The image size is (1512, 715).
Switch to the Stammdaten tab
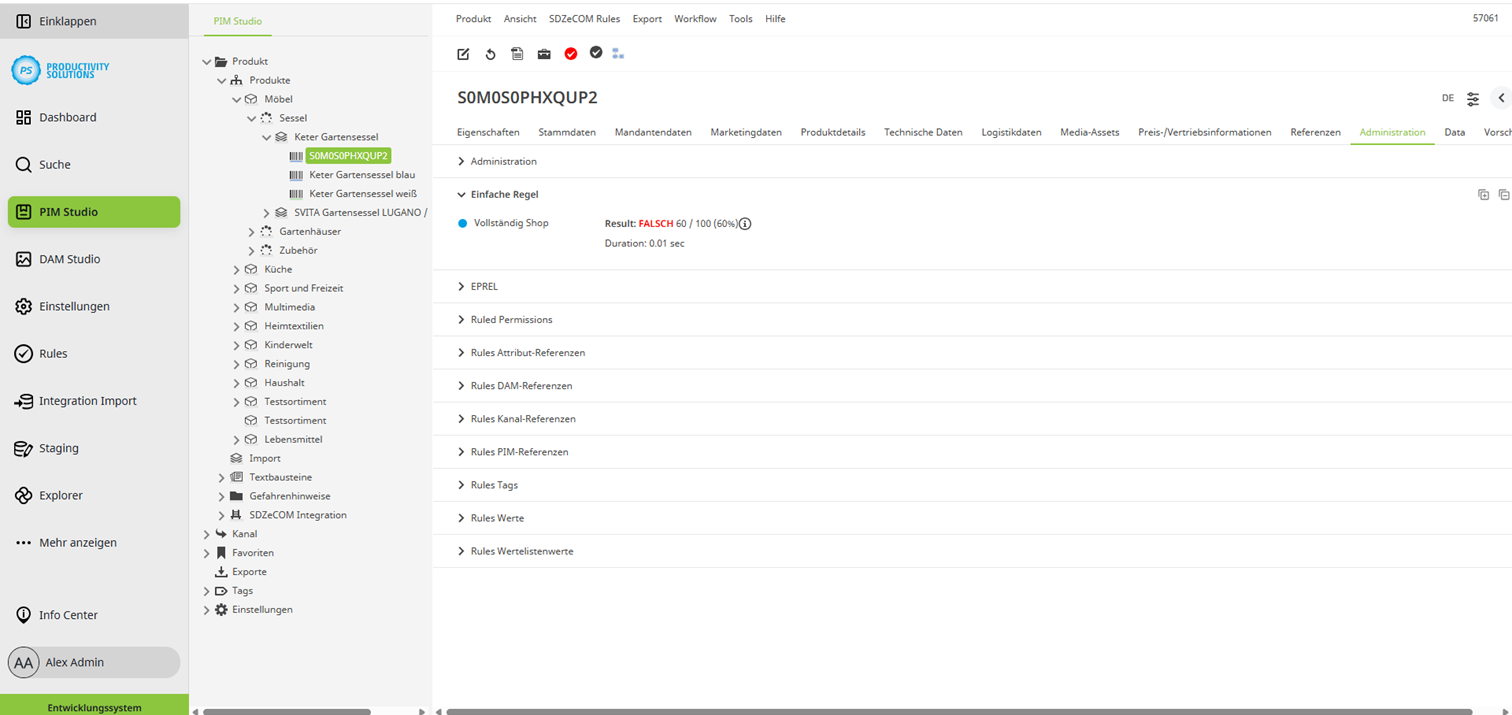569,132
